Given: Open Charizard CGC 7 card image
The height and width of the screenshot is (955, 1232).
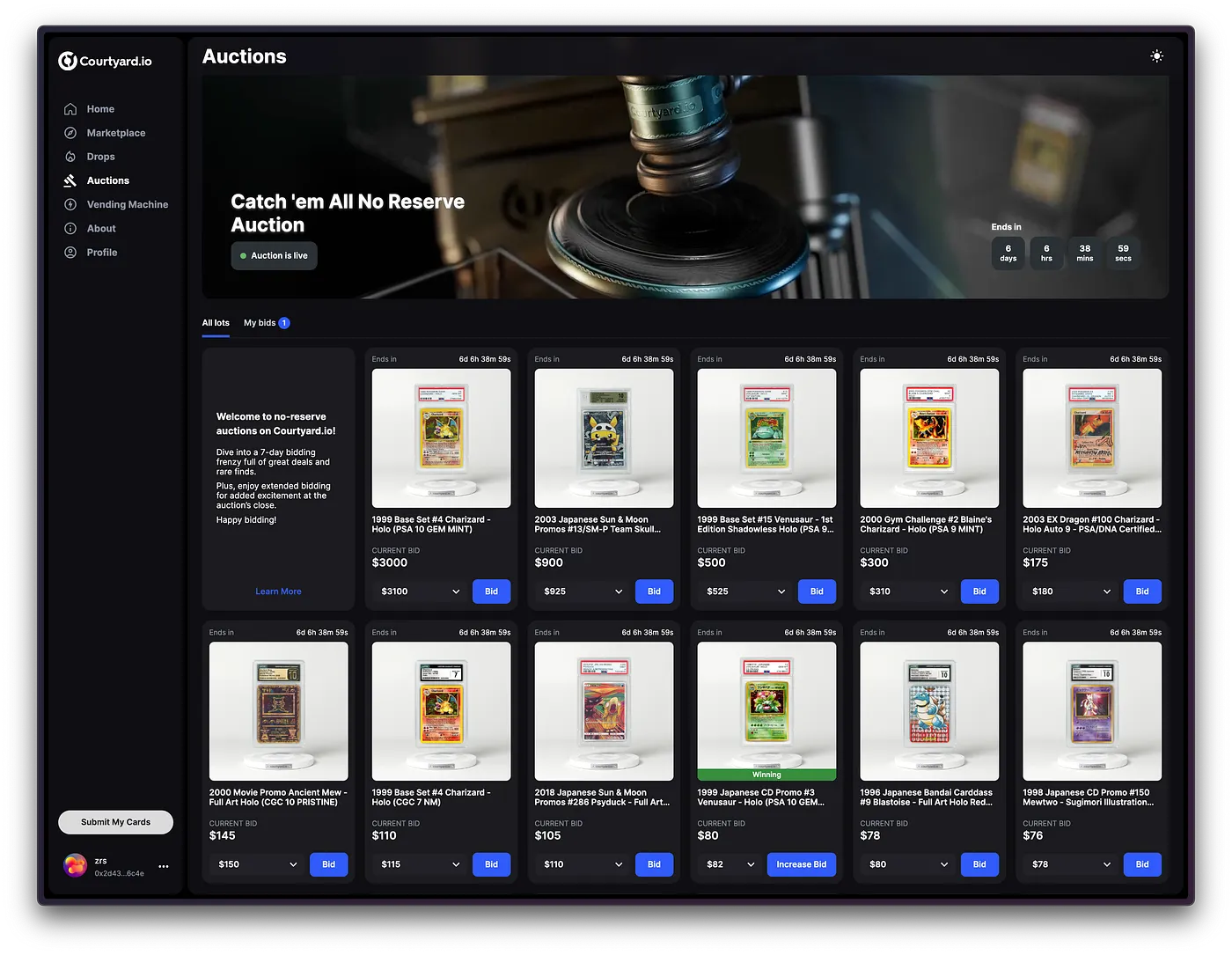Looking at the screenshot, I should (x=441, y=710).
